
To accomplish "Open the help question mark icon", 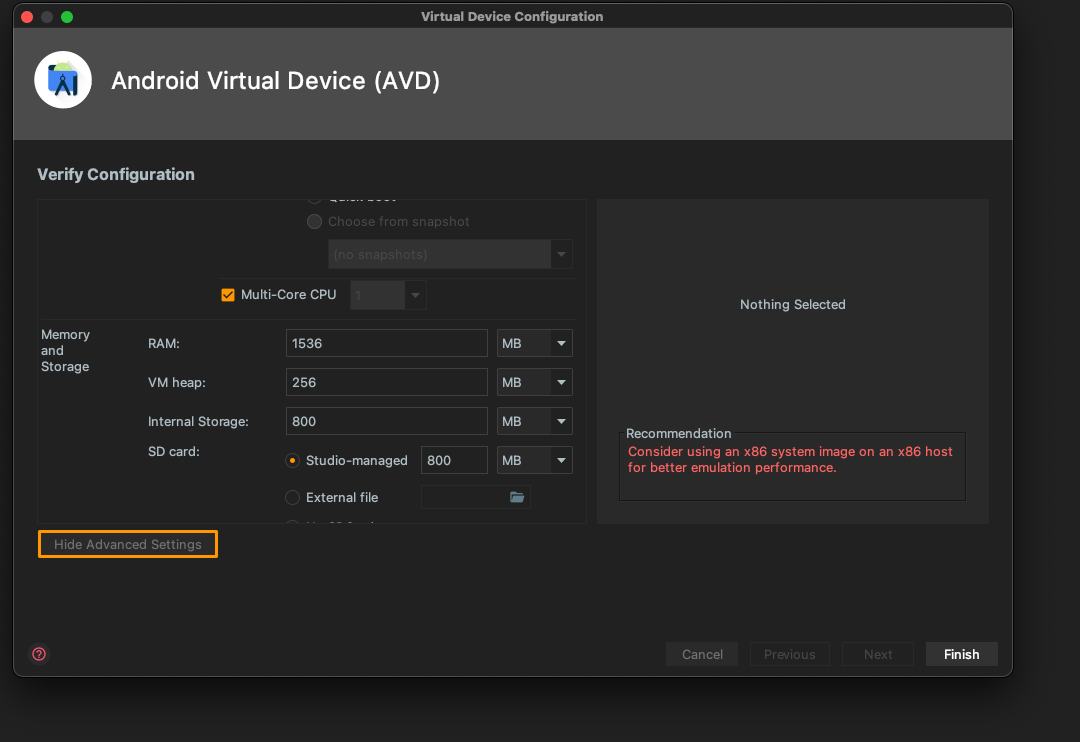I will coord(39,654).
